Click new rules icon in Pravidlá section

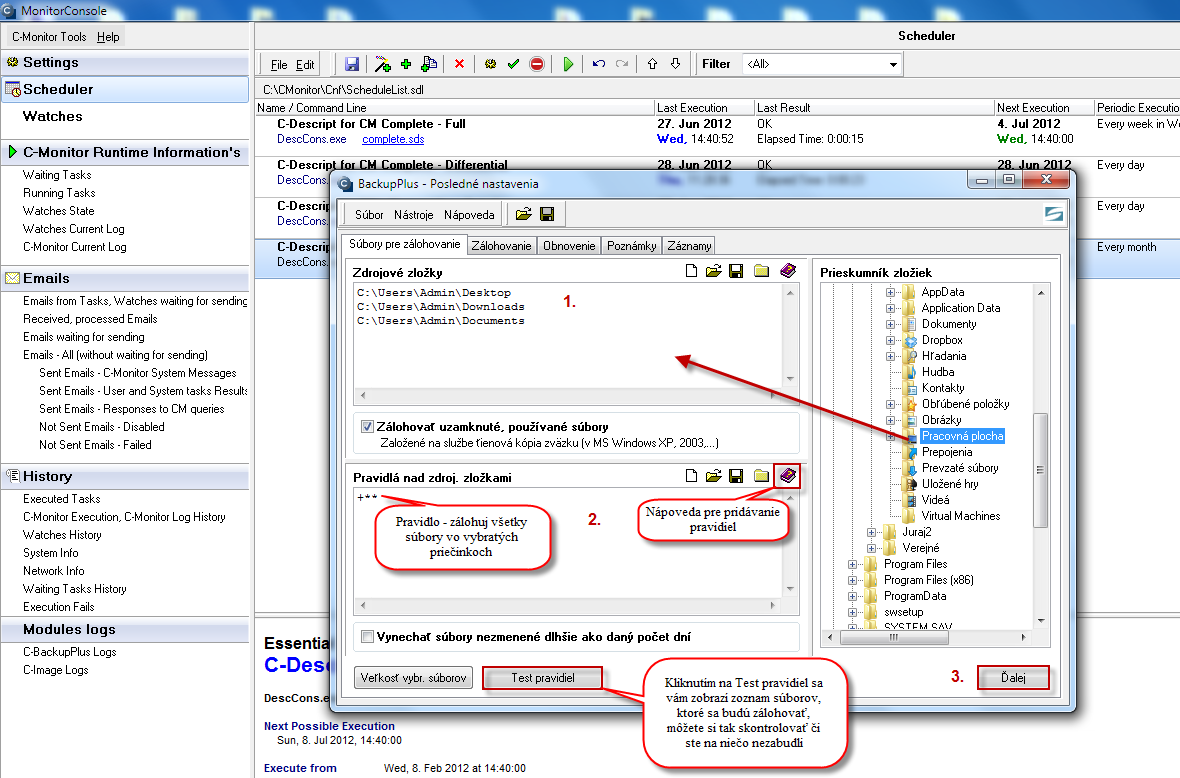[x=691, y=476]
